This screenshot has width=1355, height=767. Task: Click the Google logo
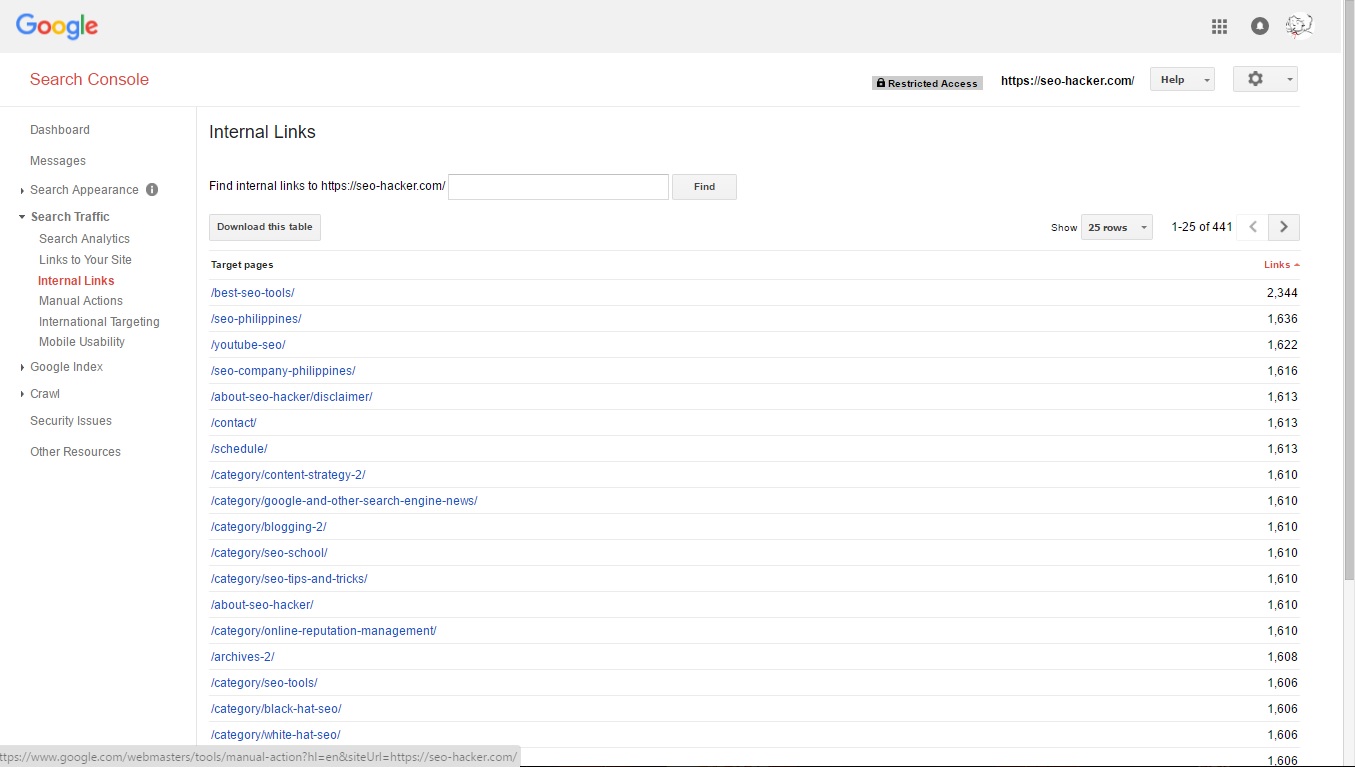pos(57,27)
